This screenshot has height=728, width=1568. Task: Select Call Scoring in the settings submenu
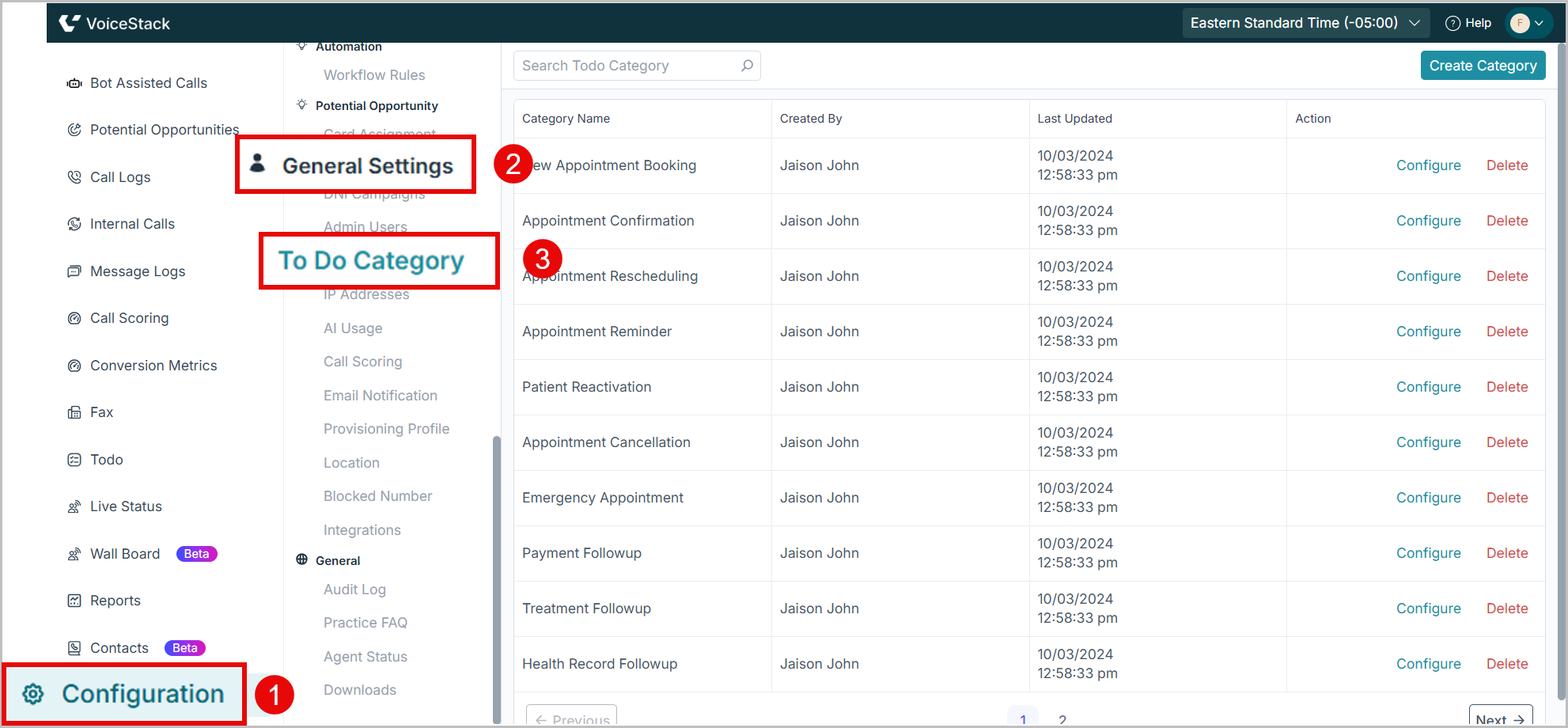click(x=362, y=362)
